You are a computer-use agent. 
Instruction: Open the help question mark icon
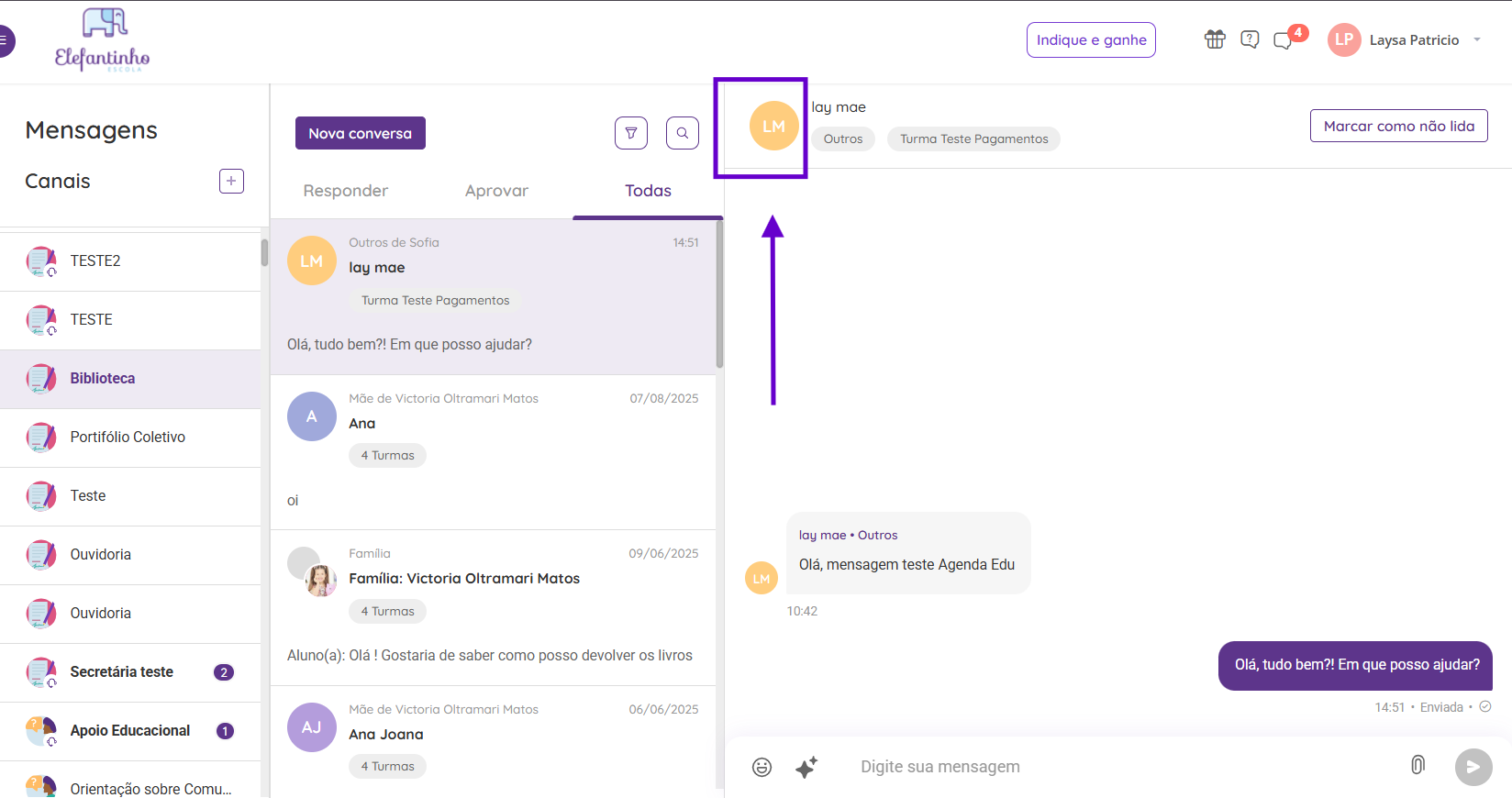coord(1250,39)
